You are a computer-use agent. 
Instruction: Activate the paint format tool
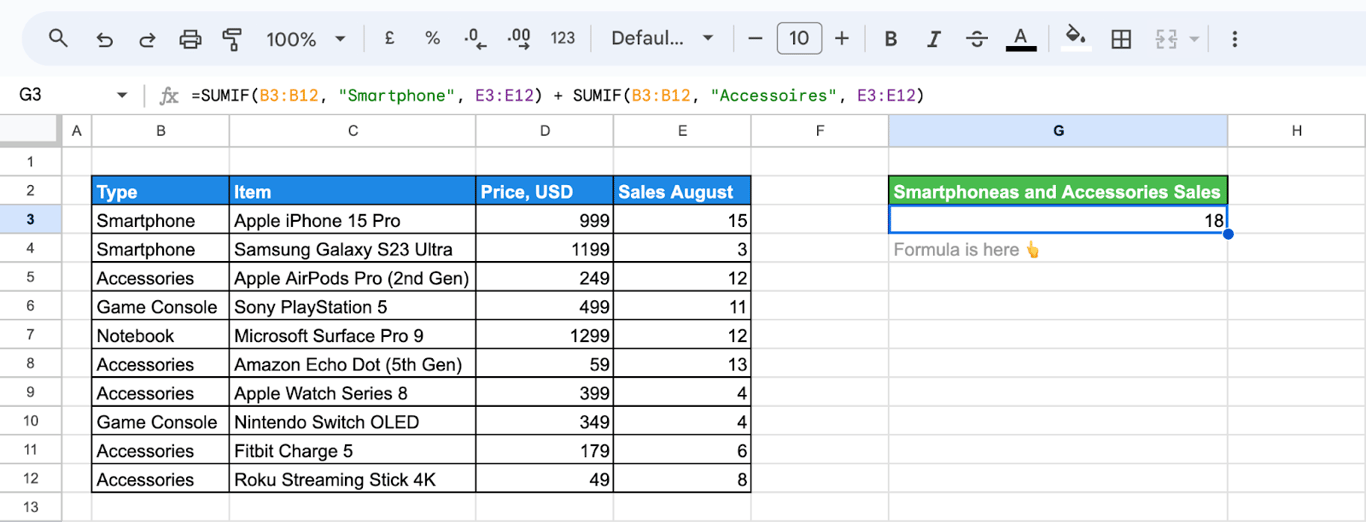(232, 39)
